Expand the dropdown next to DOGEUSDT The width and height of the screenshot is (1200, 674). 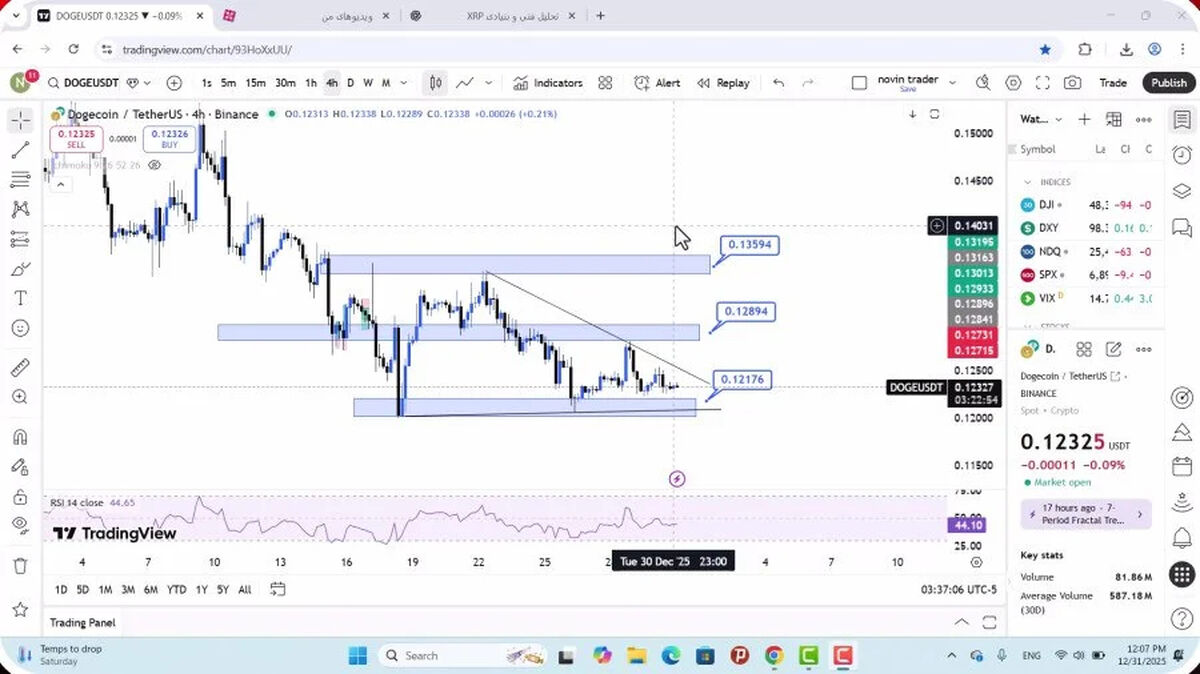pyautogui.click(x=147, y=83)
